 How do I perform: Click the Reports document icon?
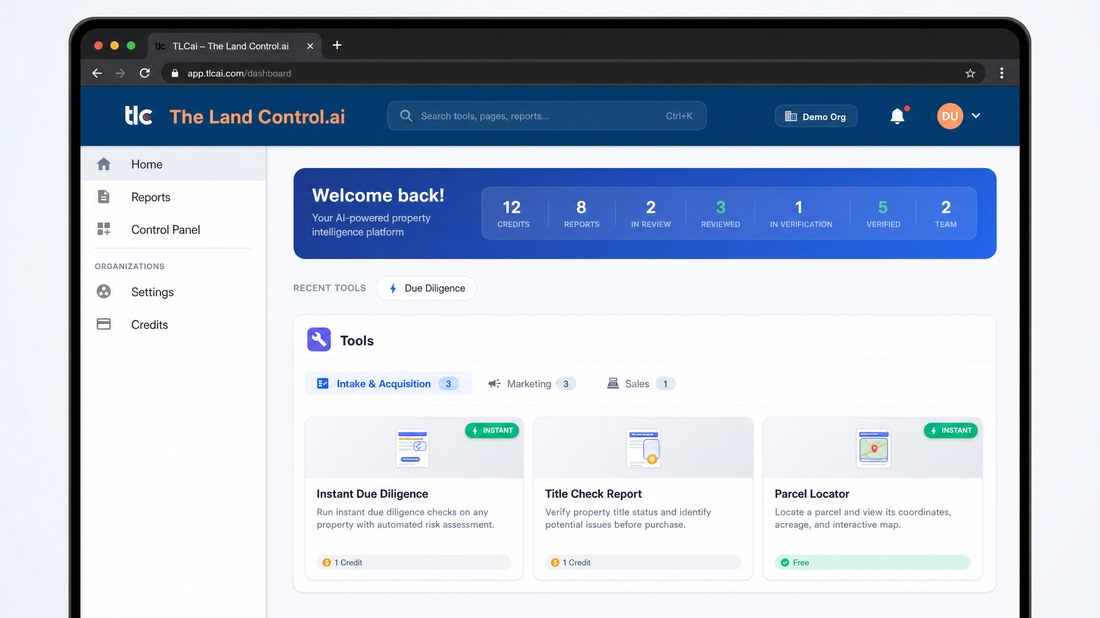point(104,196)
